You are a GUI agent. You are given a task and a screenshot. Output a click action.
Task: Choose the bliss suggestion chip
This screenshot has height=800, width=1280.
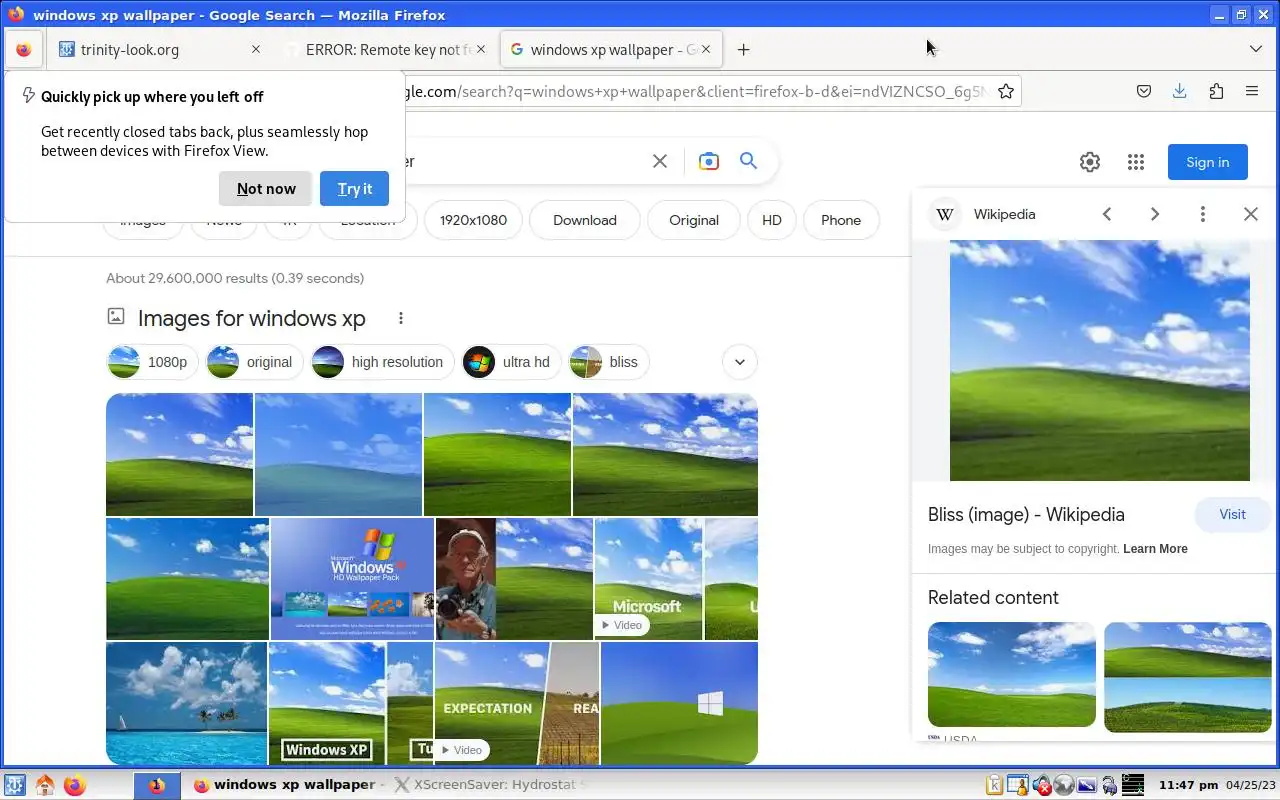coord(609,362)
